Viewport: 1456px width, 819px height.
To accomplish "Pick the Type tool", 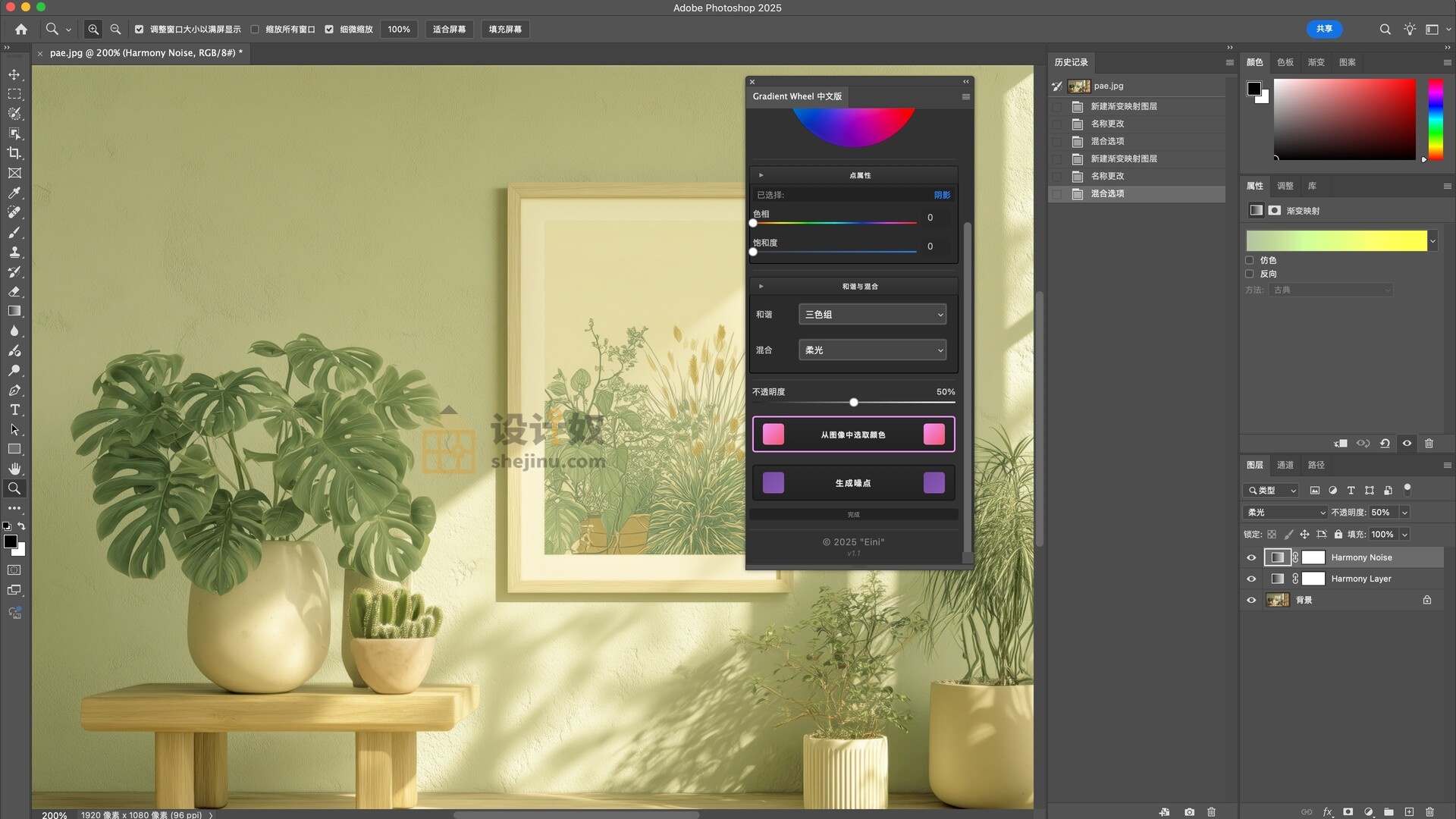I will point(14,409).
